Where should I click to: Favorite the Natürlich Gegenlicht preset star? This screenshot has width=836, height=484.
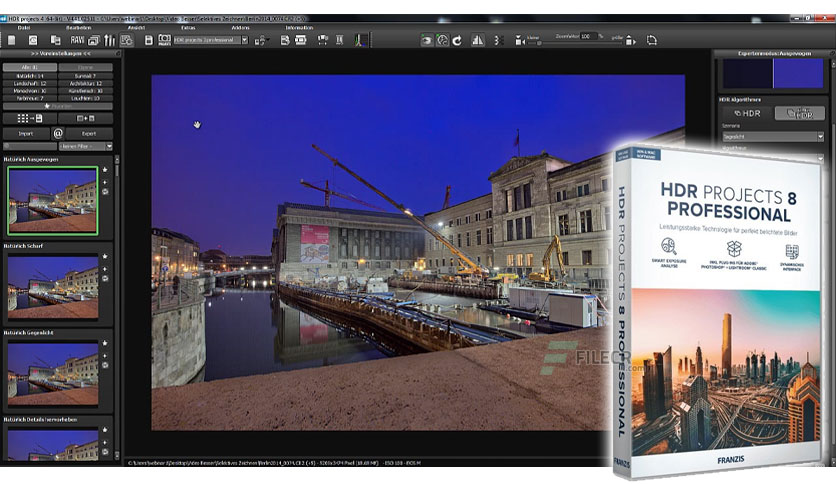tap(105, 343)
